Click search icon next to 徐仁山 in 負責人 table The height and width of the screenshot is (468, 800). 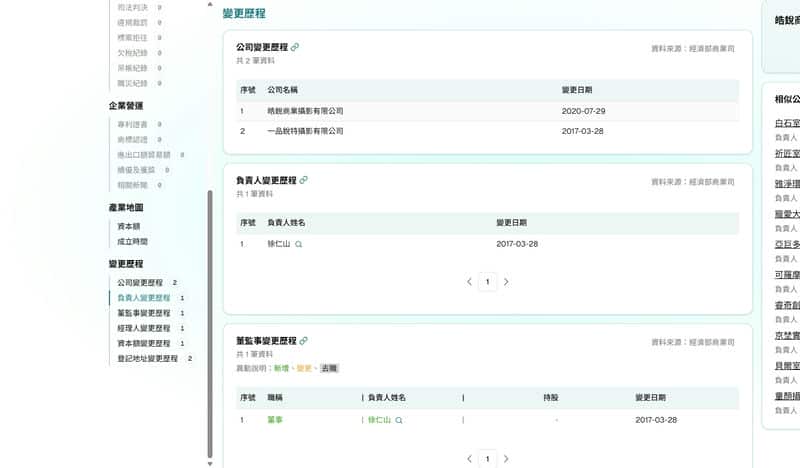coord(299,244)
